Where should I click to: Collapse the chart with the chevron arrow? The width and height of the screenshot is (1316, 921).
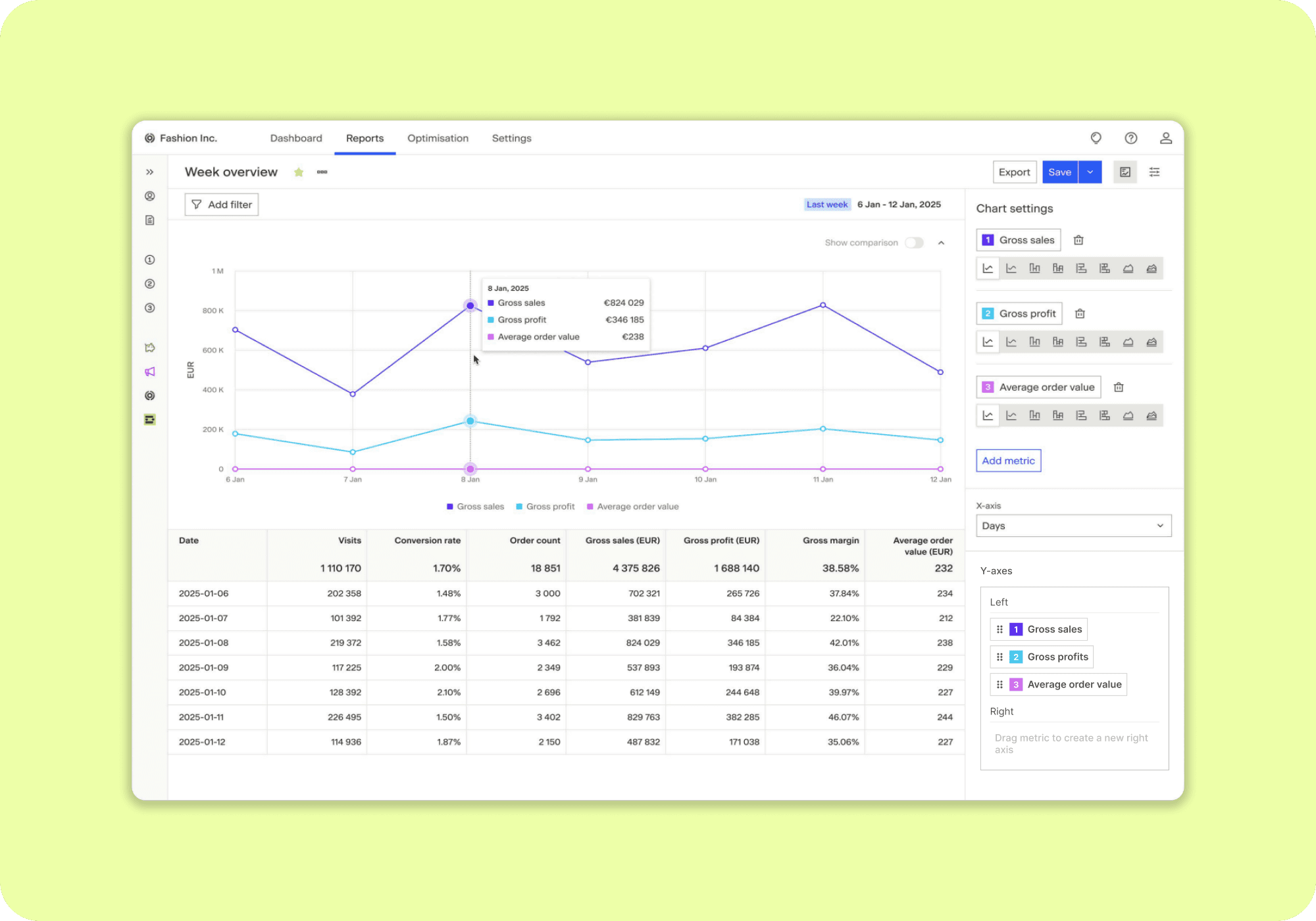coord(942,243)
